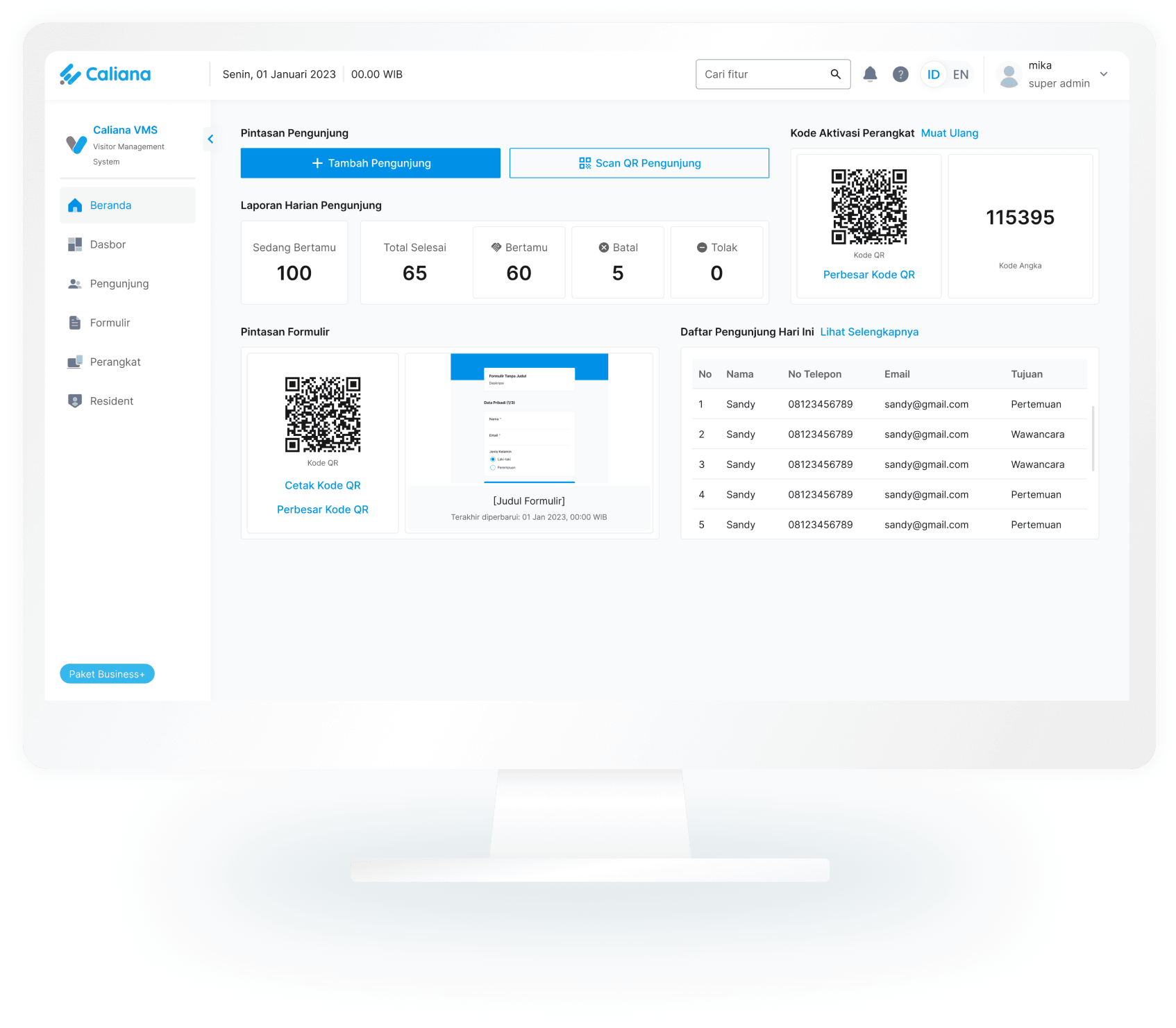Screen dimensions: 1176x1028
Task: Collapse the sidebar with chevron arrow
Action: point(210,139)
